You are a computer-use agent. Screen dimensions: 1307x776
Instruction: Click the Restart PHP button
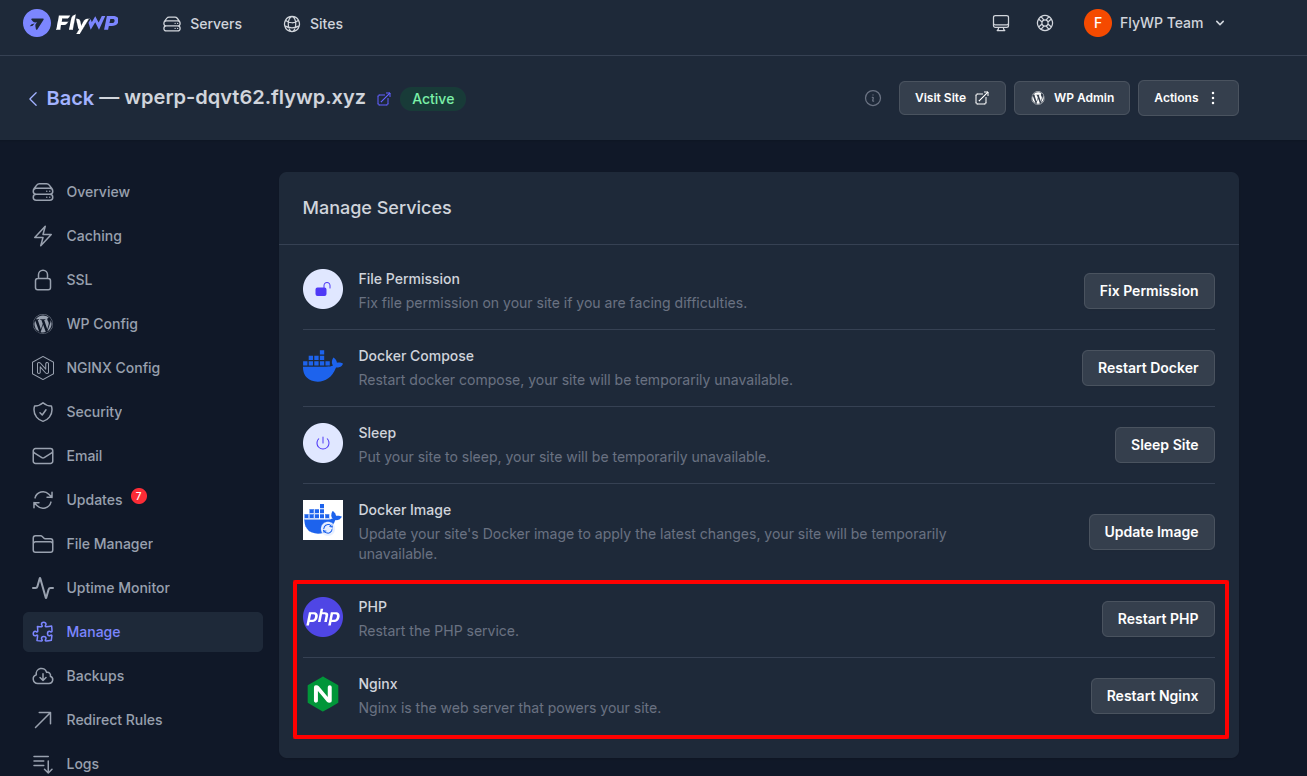(1158, 619)
